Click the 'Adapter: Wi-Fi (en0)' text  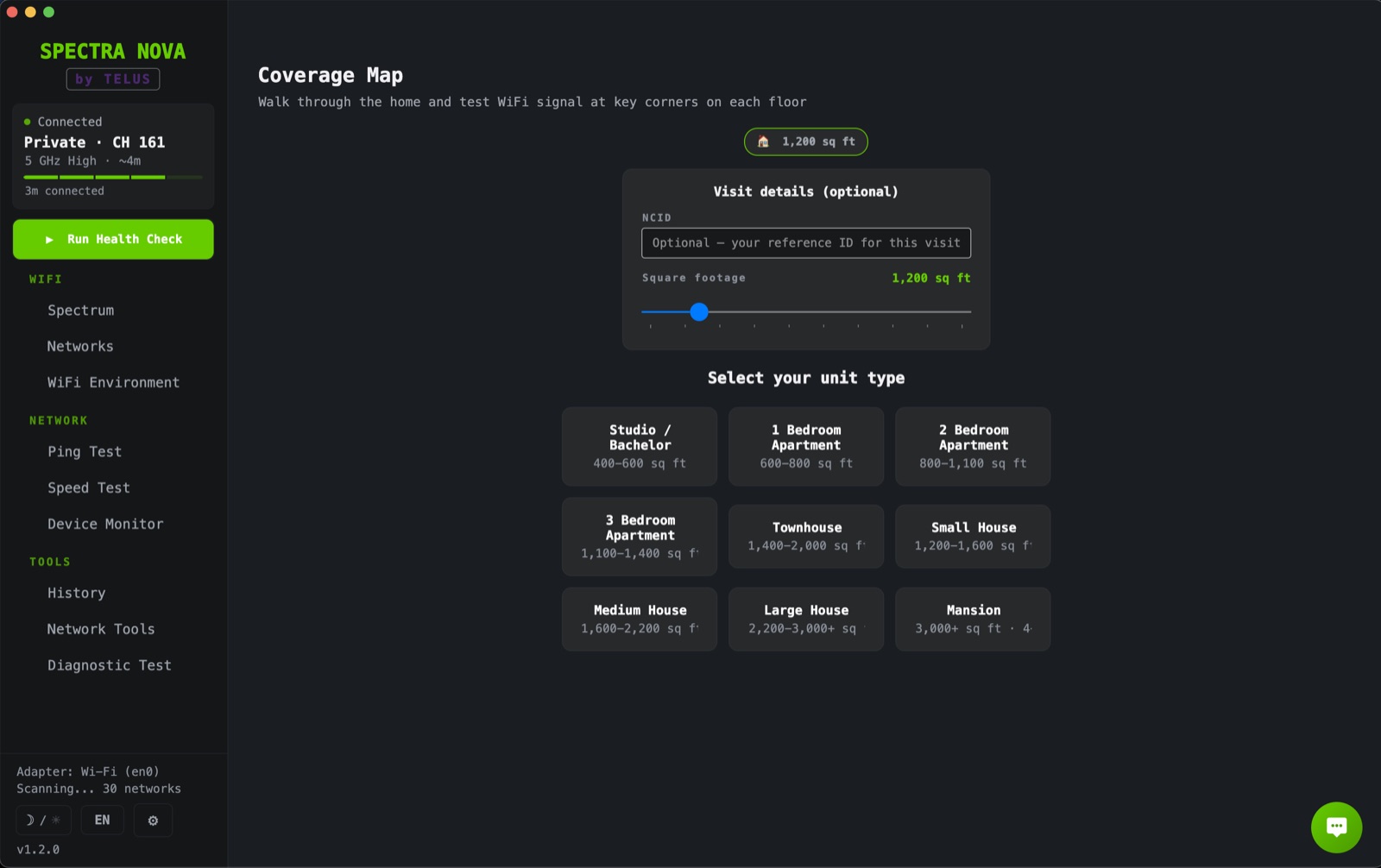88,771
